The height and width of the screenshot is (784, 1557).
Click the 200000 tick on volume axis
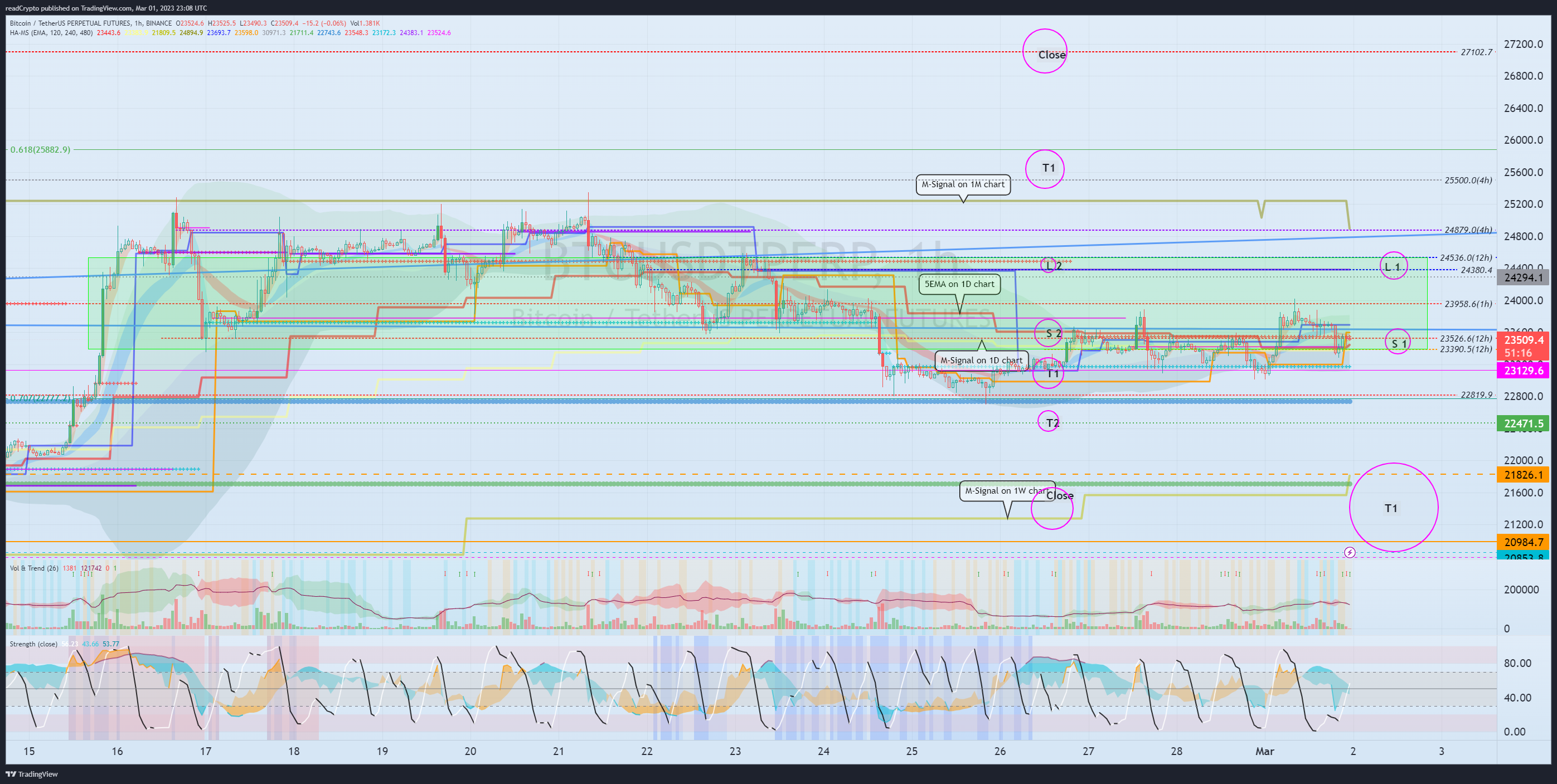[x=1521, y=590]
